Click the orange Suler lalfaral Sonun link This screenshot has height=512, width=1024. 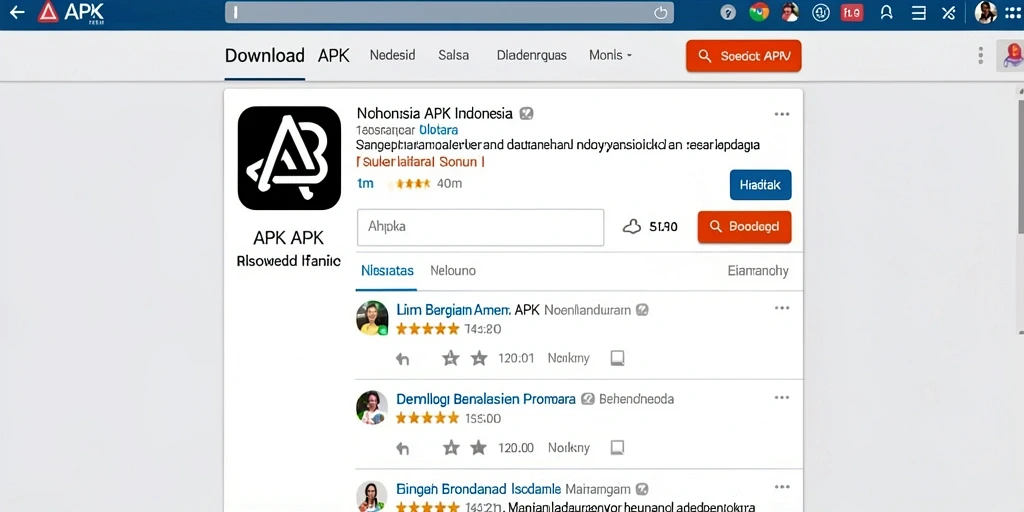[x=421, y=161]
